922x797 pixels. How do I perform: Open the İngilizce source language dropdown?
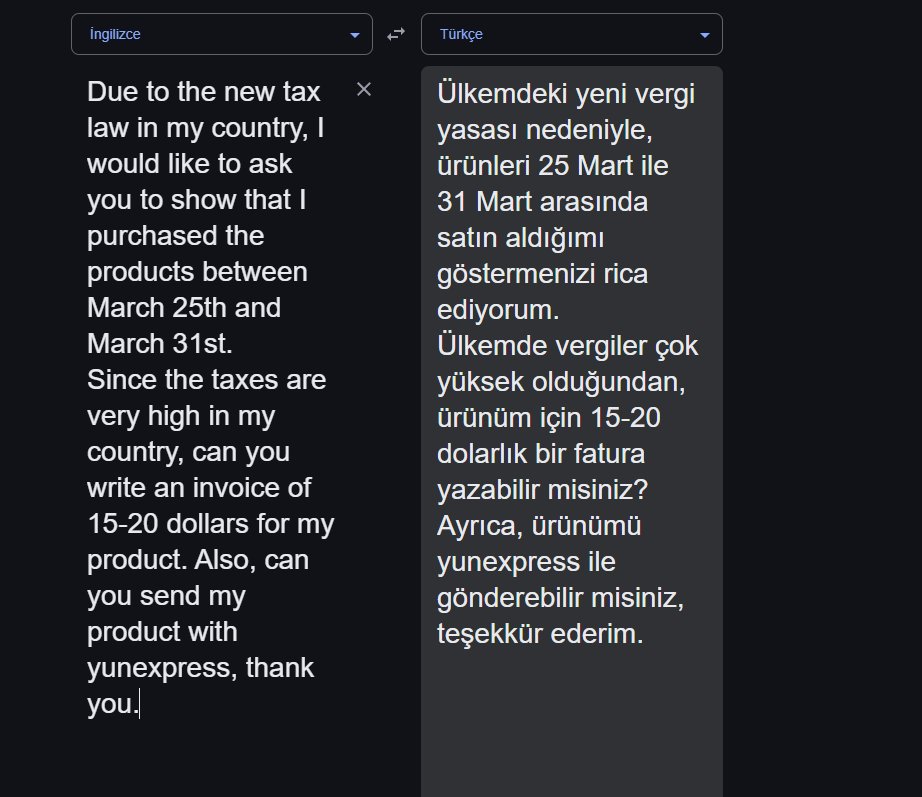221,34
